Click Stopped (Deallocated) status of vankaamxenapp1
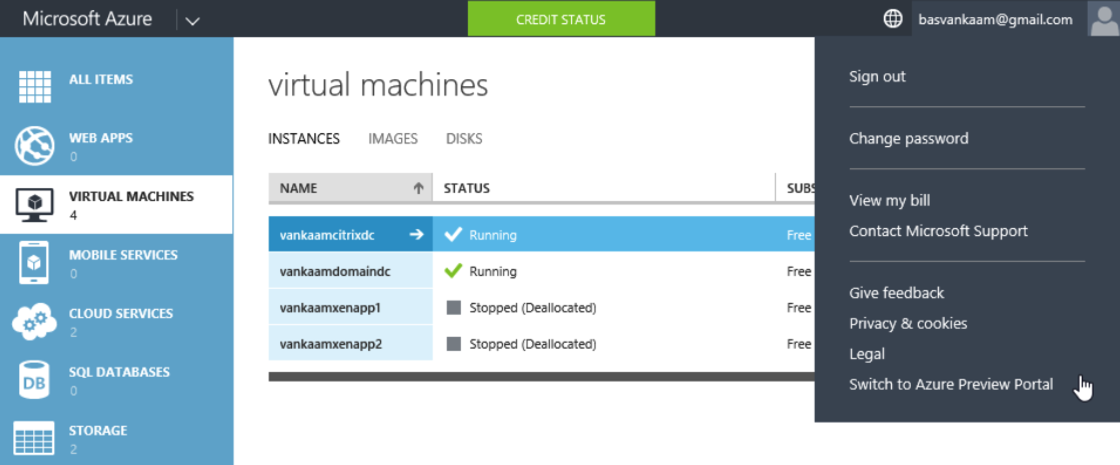The height and width of the screenshot is (465, 1120). [533, 308]
